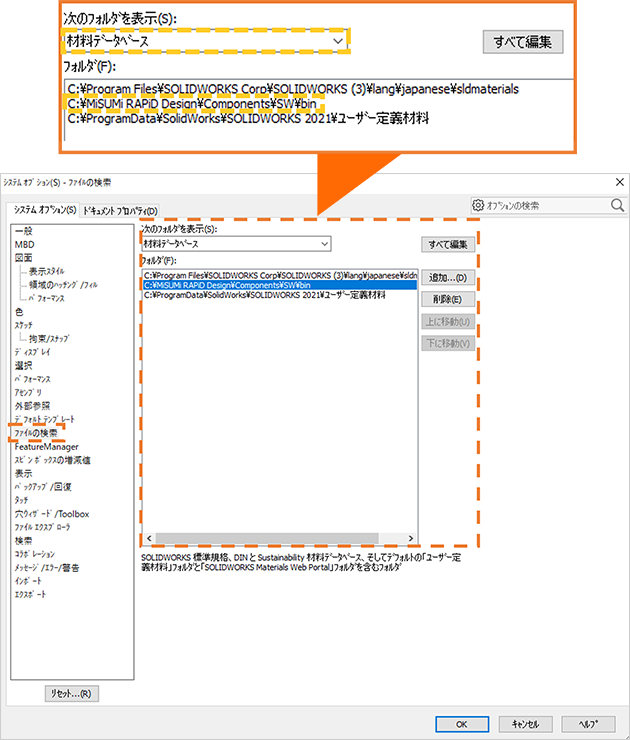Click the gear icon in options search box
Image resolution: width=630 pixels, height=740 pixels.
click(x=479, y=205)
